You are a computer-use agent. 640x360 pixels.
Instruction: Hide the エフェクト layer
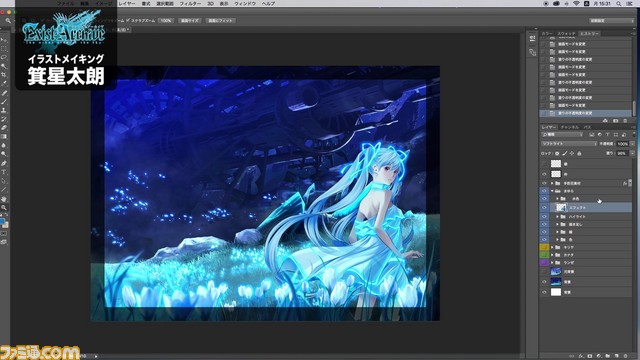click(544, 207)
